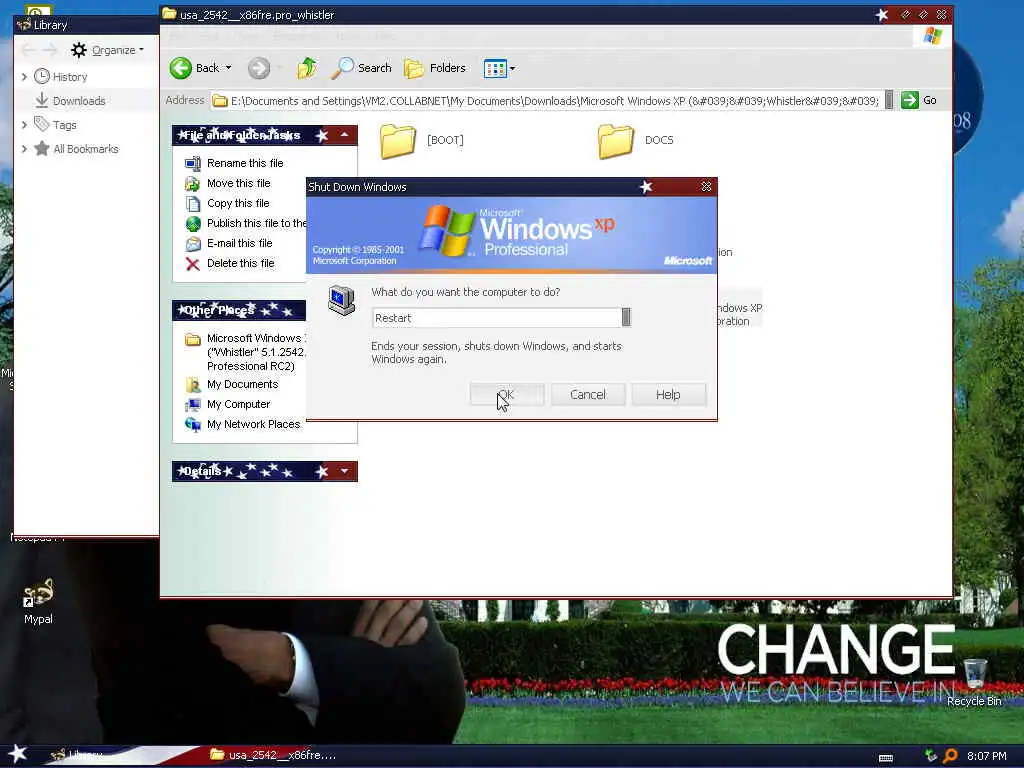The height and width of the screenshot is (768, 1024).
Task: Open the Organize menu in Library
Action: coord(108,50)
